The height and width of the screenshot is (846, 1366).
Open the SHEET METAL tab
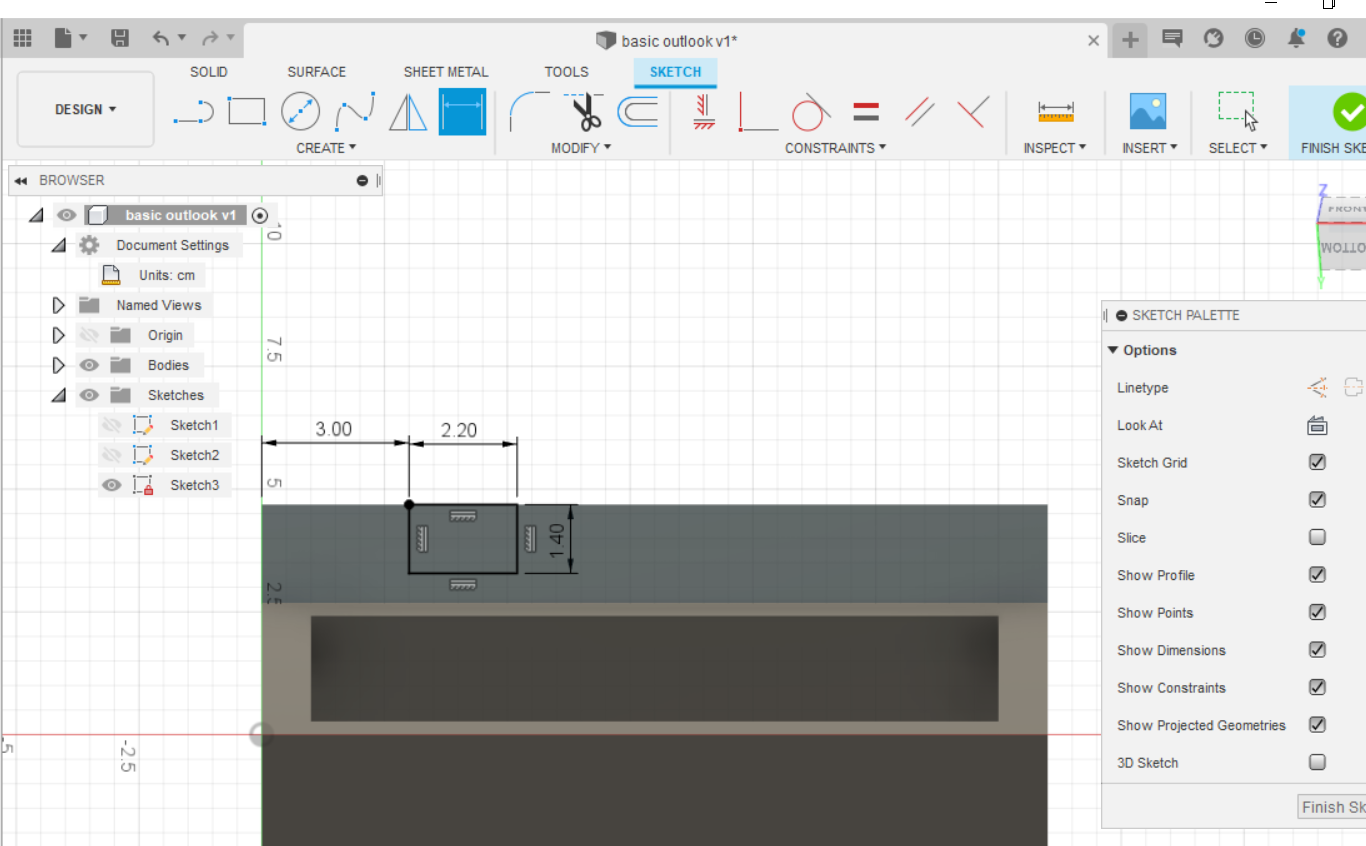tap(446, 71)
